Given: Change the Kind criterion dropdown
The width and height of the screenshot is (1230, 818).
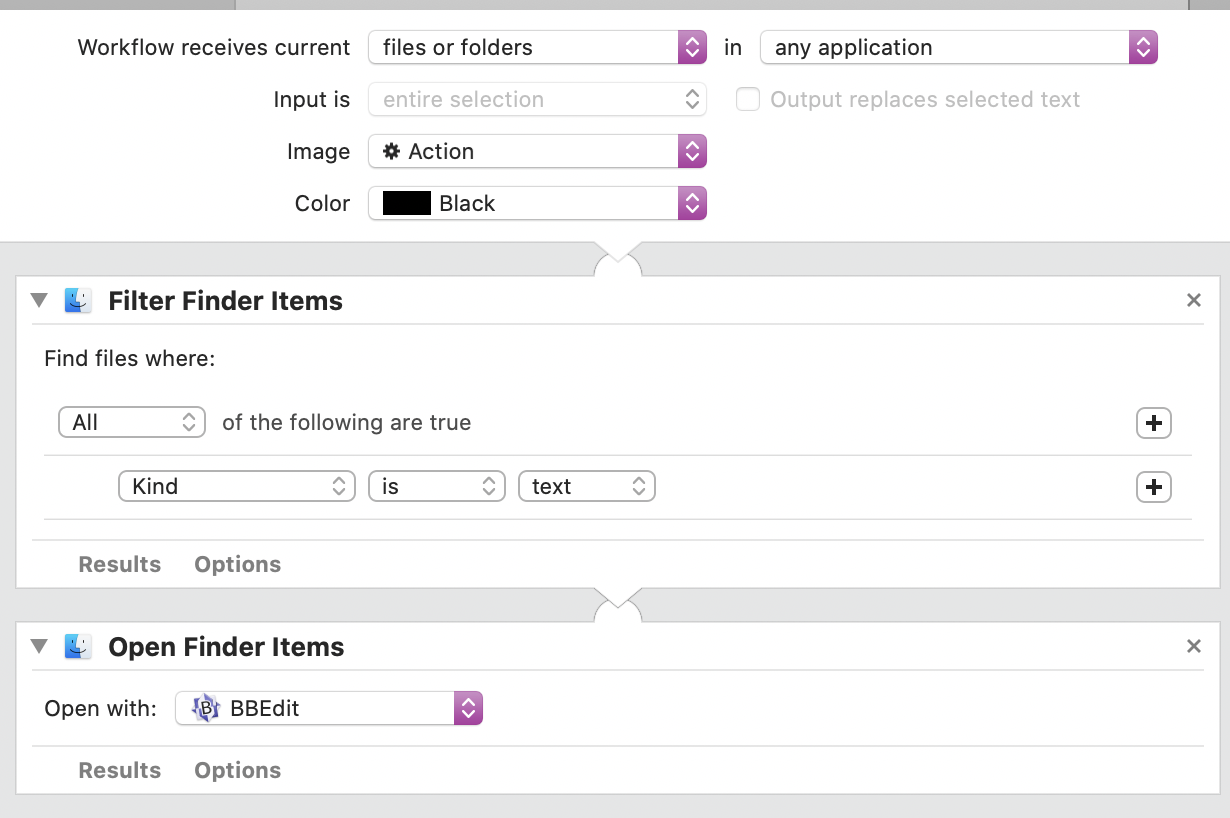Looking at the screenshot, I should (236, 487).
